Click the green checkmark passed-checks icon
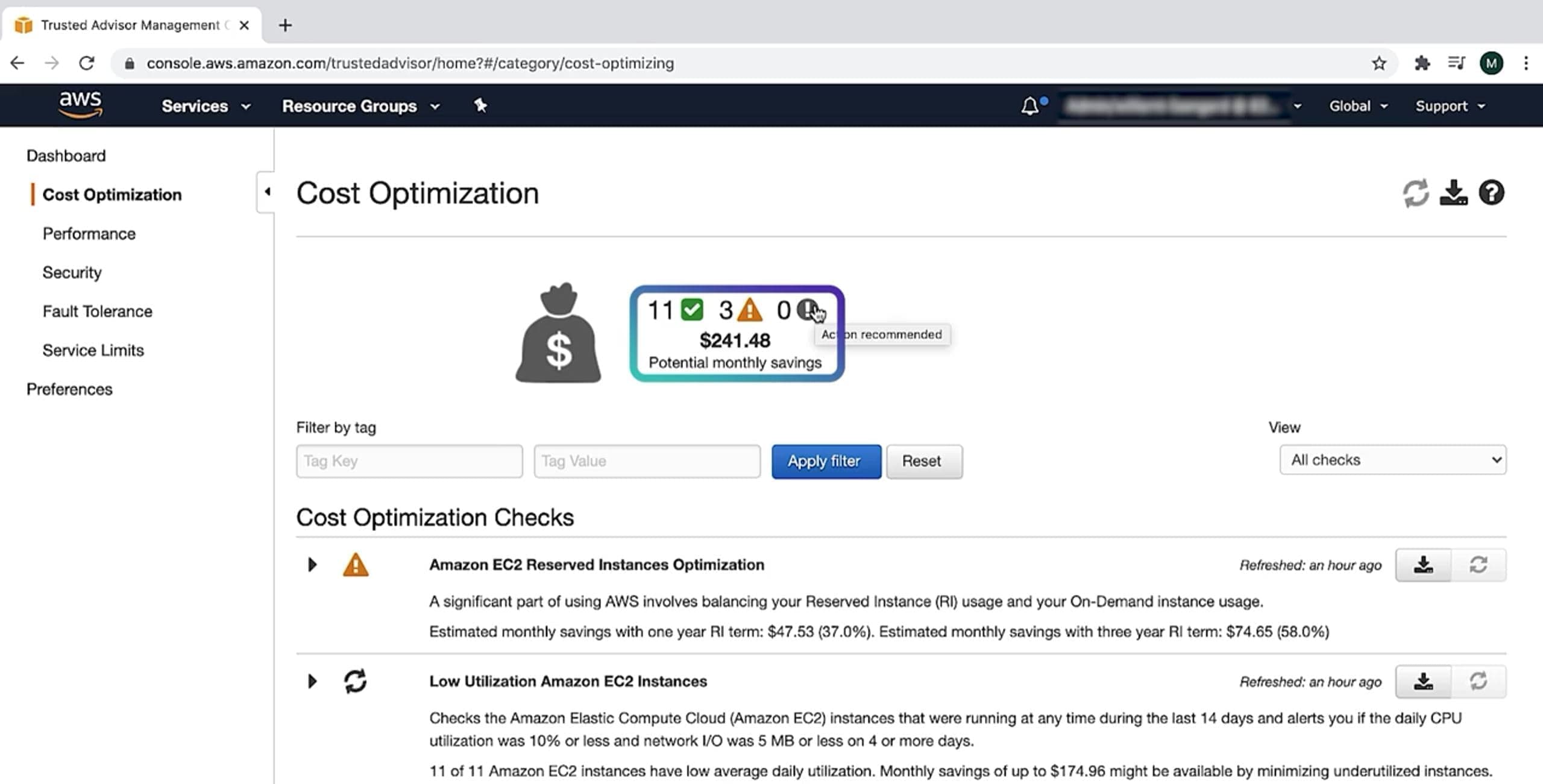Viewport: 1543px width, 784px height. [x=692, y=310]
